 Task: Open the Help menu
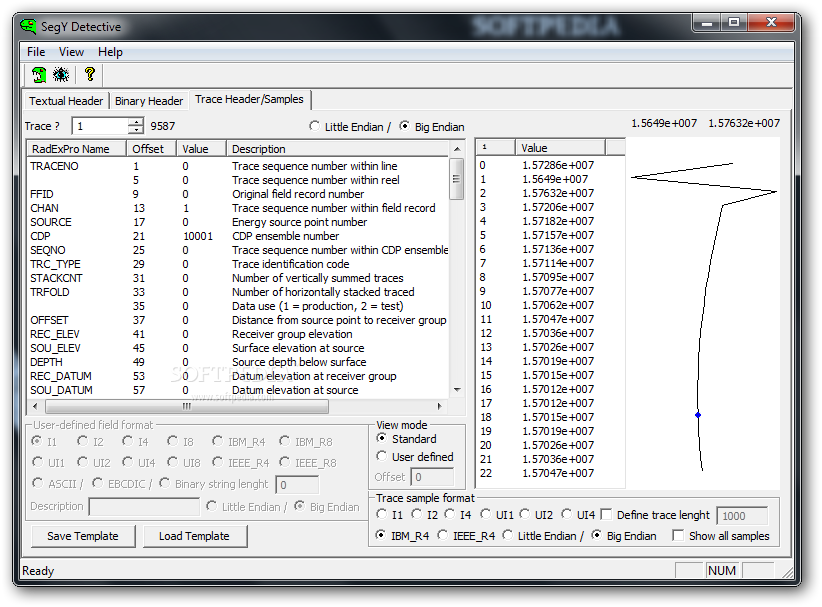(x=110, y=52)
